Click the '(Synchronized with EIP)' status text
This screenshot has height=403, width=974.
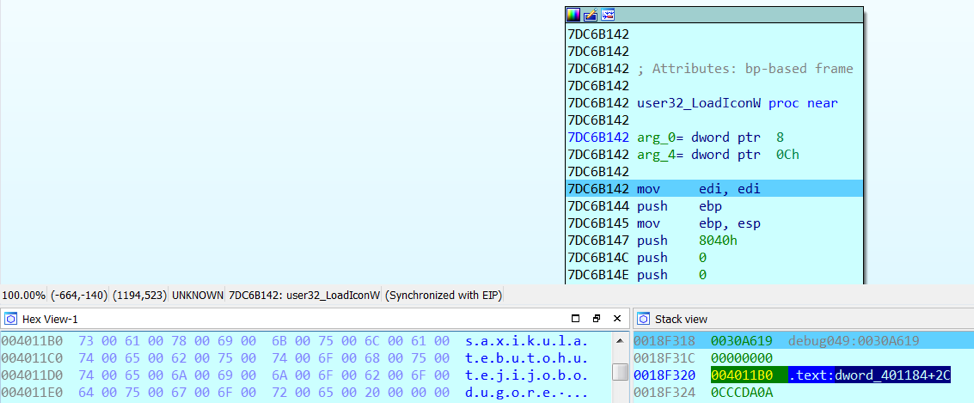[x=444, y=294]
